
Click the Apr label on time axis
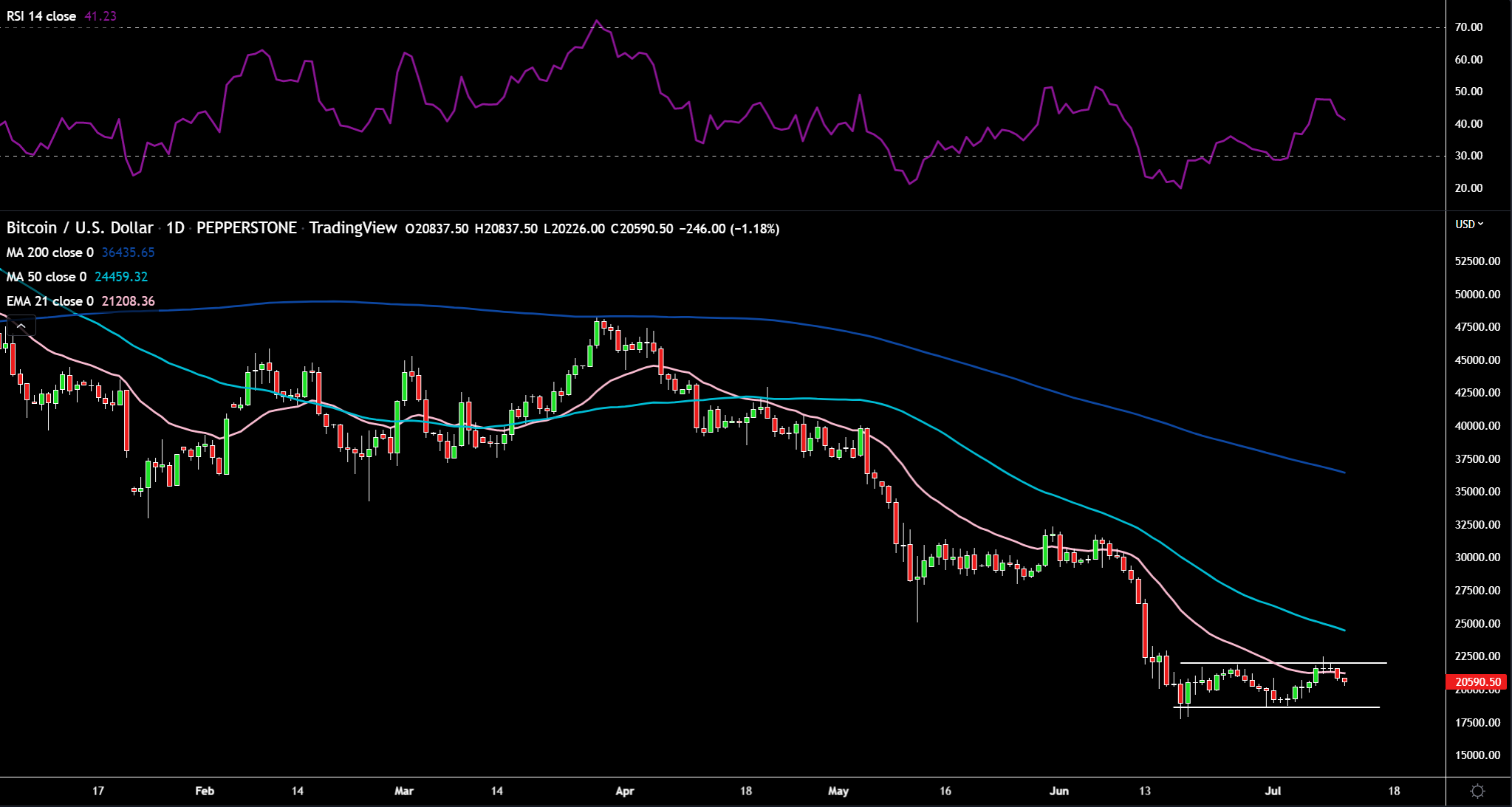[625, 791]
